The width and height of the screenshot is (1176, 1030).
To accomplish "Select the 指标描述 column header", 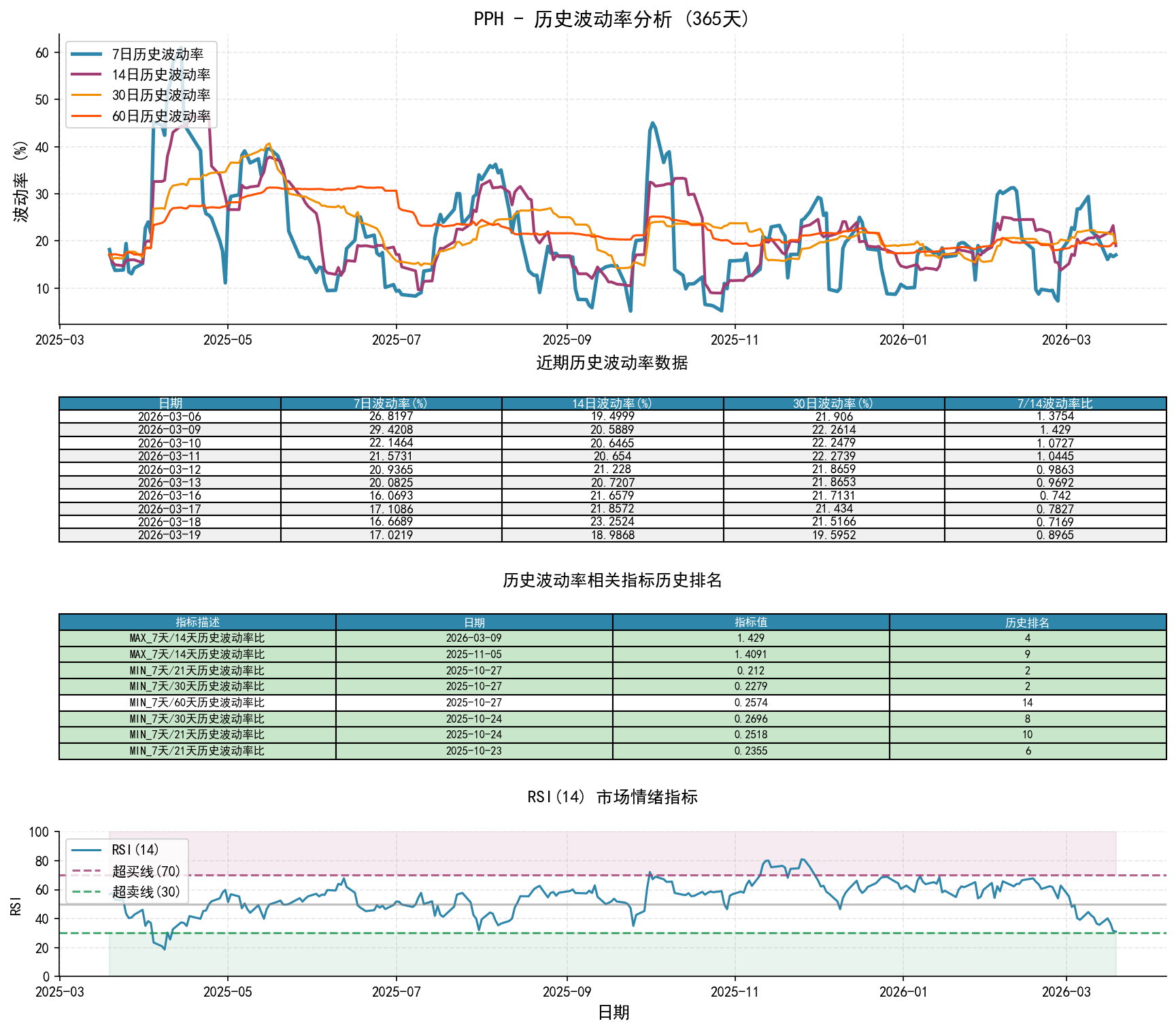I will [197, 623].
